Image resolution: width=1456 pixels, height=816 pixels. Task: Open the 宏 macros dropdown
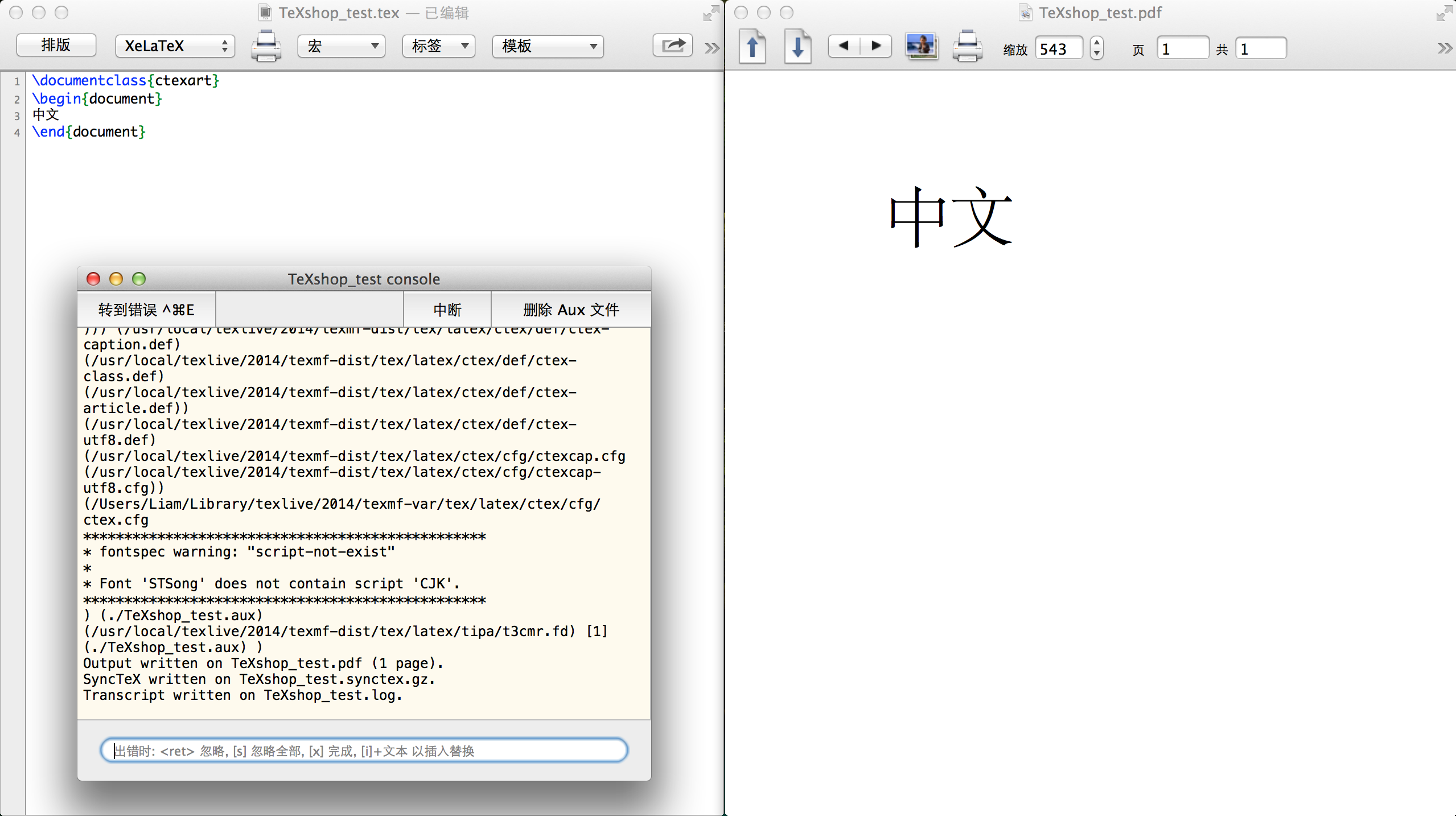tap(342, 46)
